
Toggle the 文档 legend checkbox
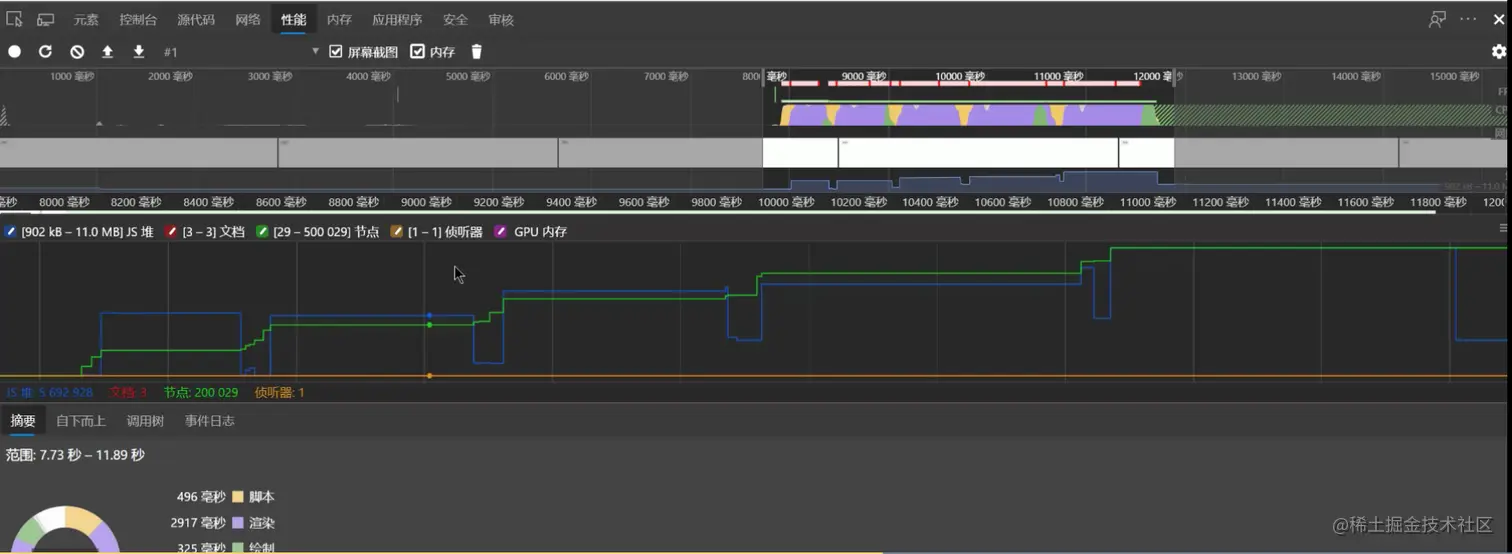point(172,232)
